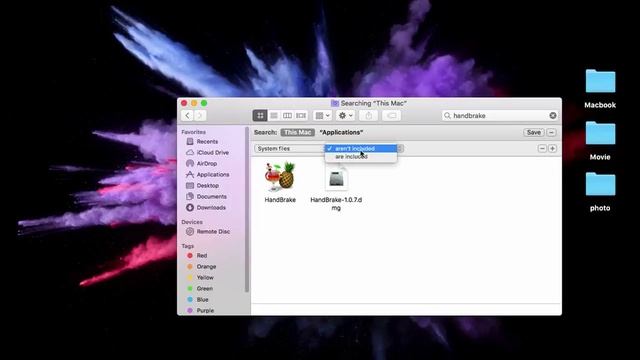
Task: Open the arrange items dropdown
Action: coord(322,116)
